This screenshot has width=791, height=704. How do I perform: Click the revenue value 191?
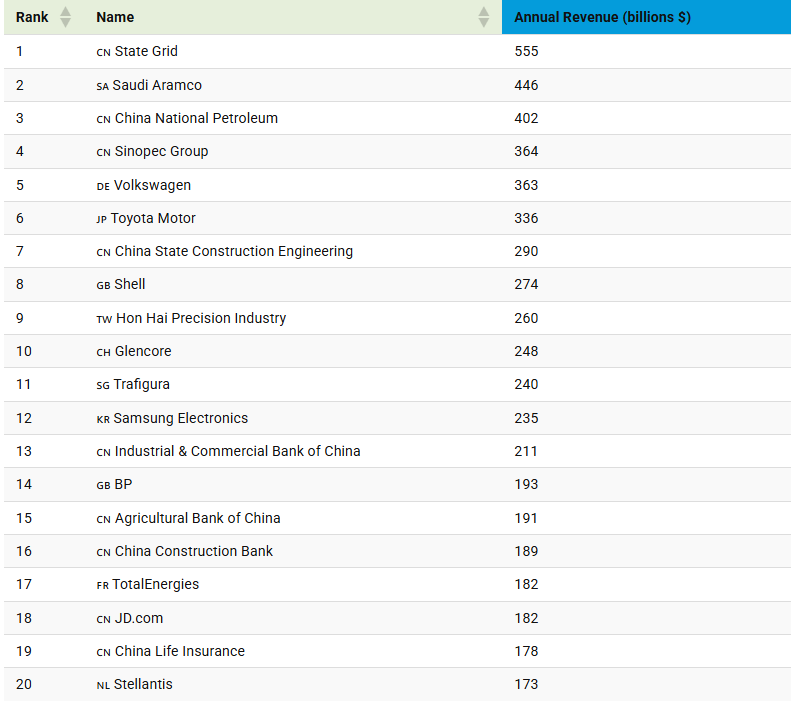(526, 518)
